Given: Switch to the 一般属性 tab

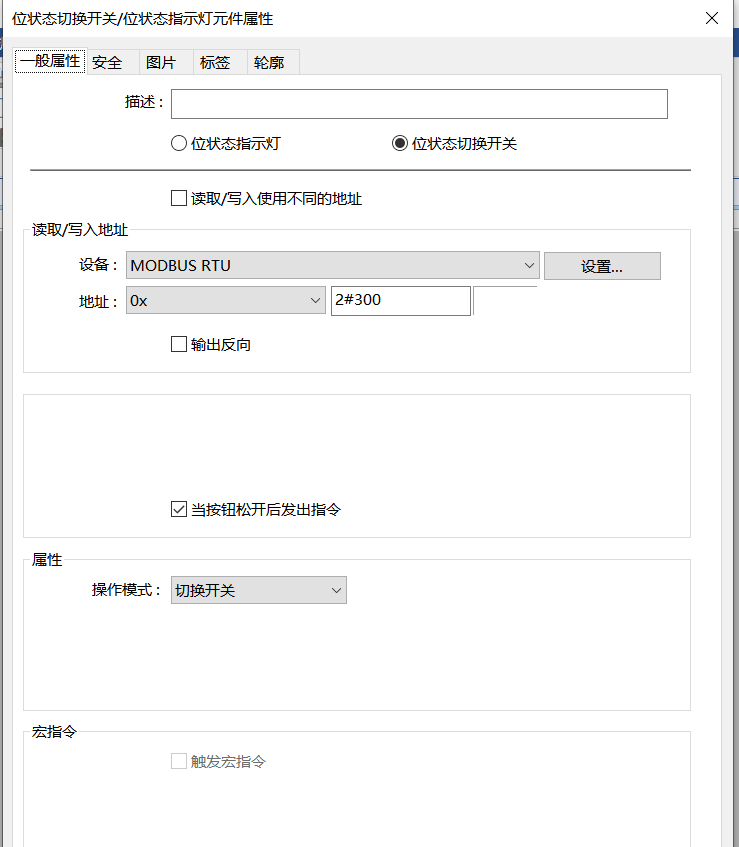Looking at the screenshot, I should click(x=49, y=62).
